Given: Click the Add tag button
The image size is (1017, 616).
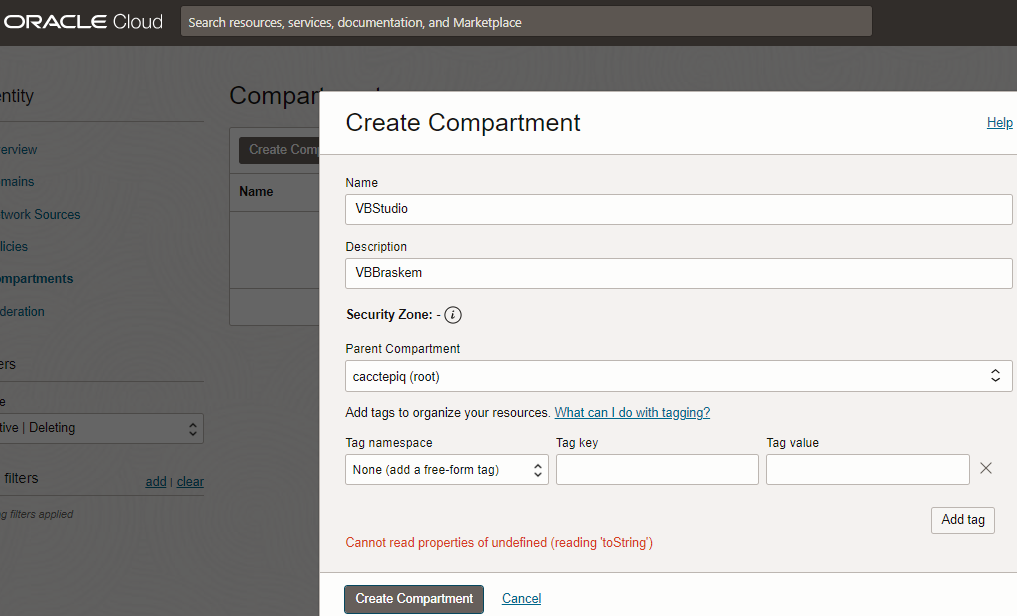Looking at the screenshot, I should coord(962,520).
